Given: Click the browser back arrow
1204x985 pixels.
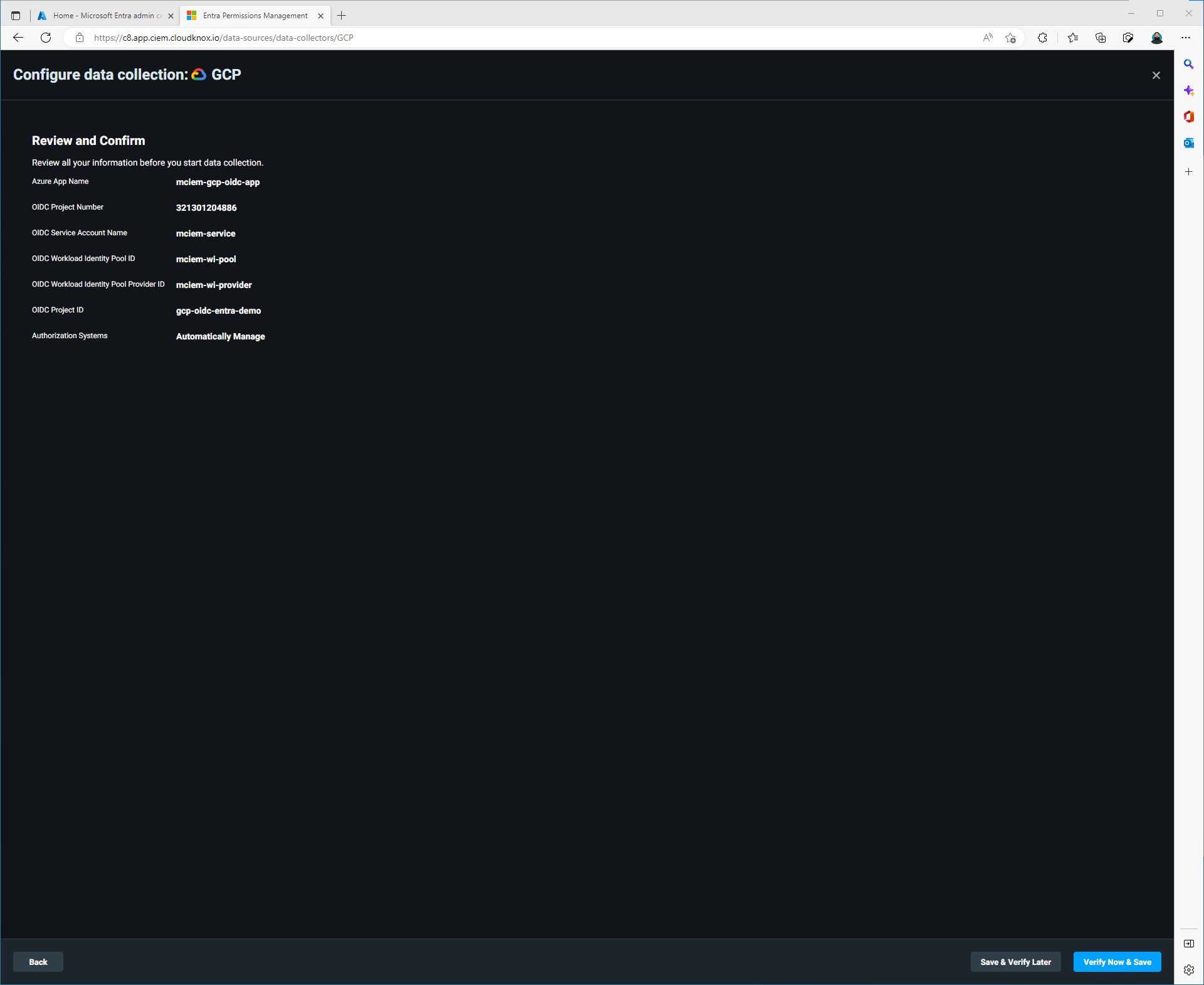Looking at the screenshot, I should 18,38.
